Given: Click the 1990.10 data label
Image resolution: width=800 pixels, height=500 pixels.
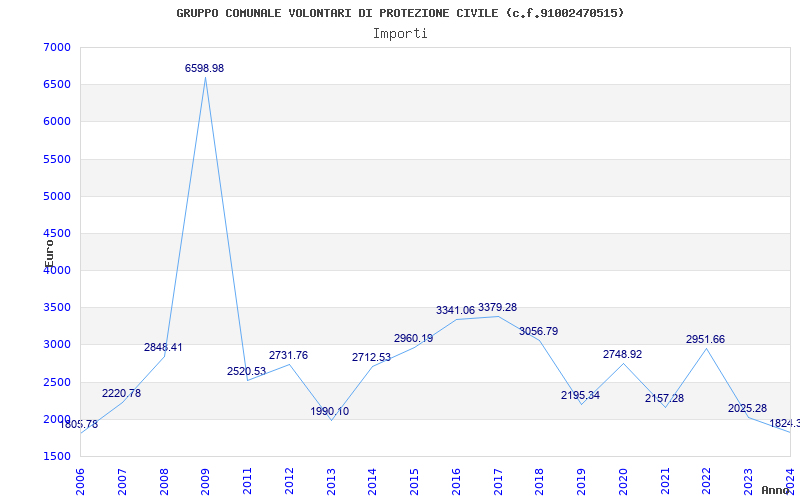Looking at the screenshot, I should (x=330, y=412).
